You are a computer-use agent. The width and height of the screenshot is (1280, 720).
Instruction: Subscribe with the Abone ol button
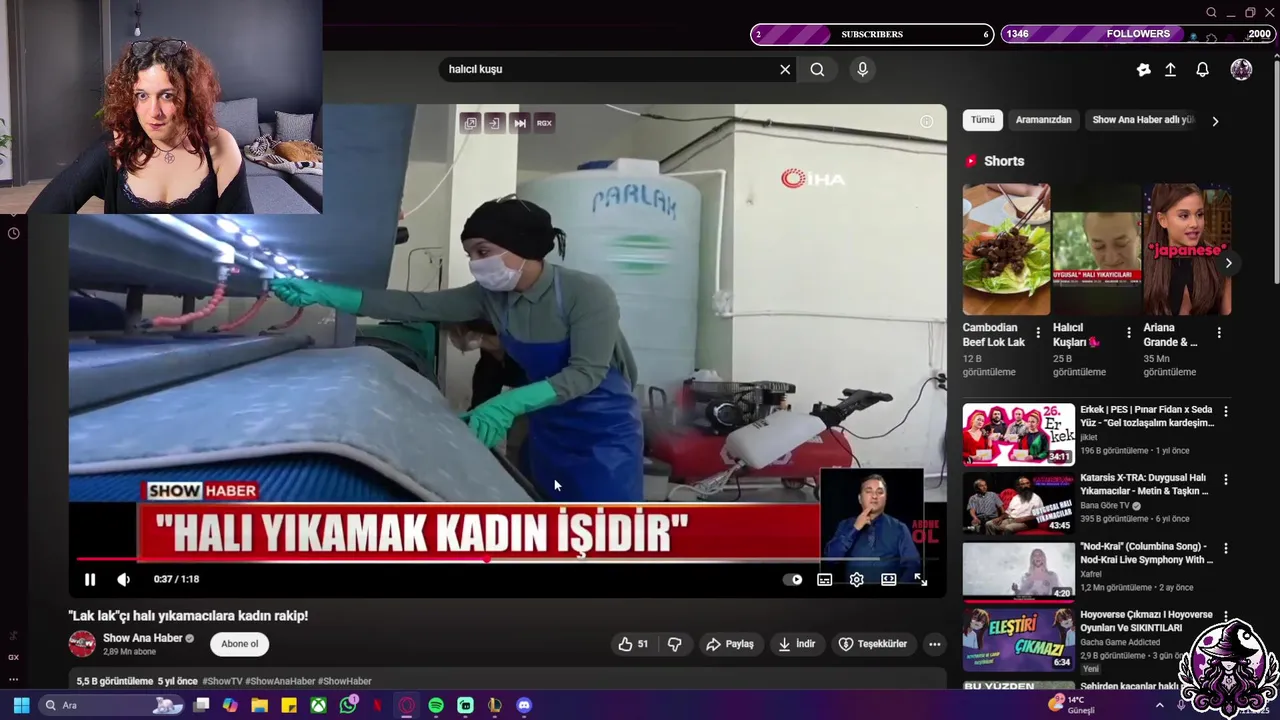pos(240,644)
